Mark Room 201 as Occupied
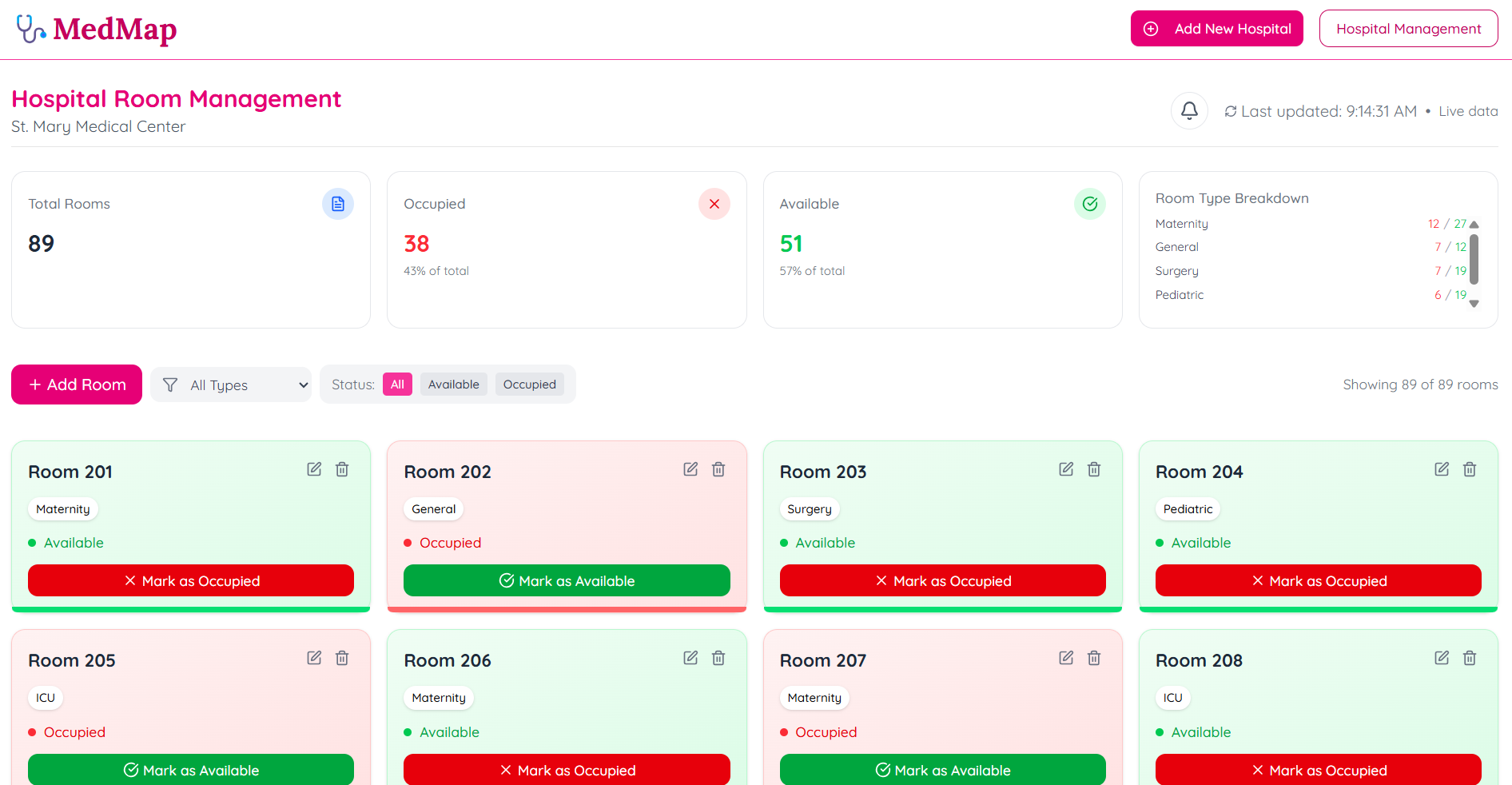This screenshot has height=785, width=1512. pos(191,580)
